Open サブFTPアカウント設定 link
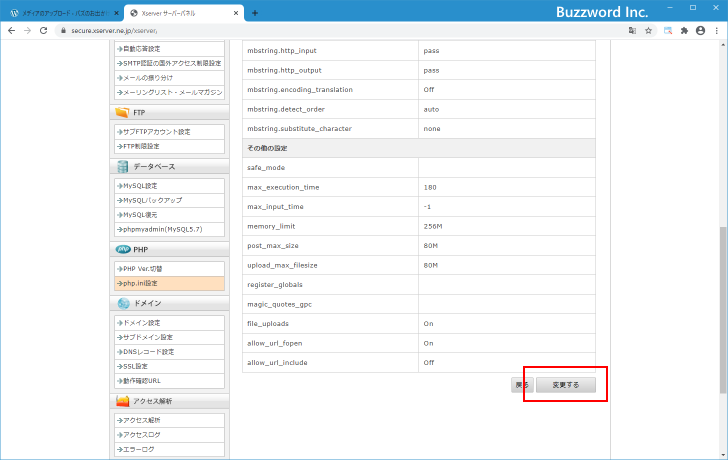This screenshot has width=728, height=460. [155, 131]
